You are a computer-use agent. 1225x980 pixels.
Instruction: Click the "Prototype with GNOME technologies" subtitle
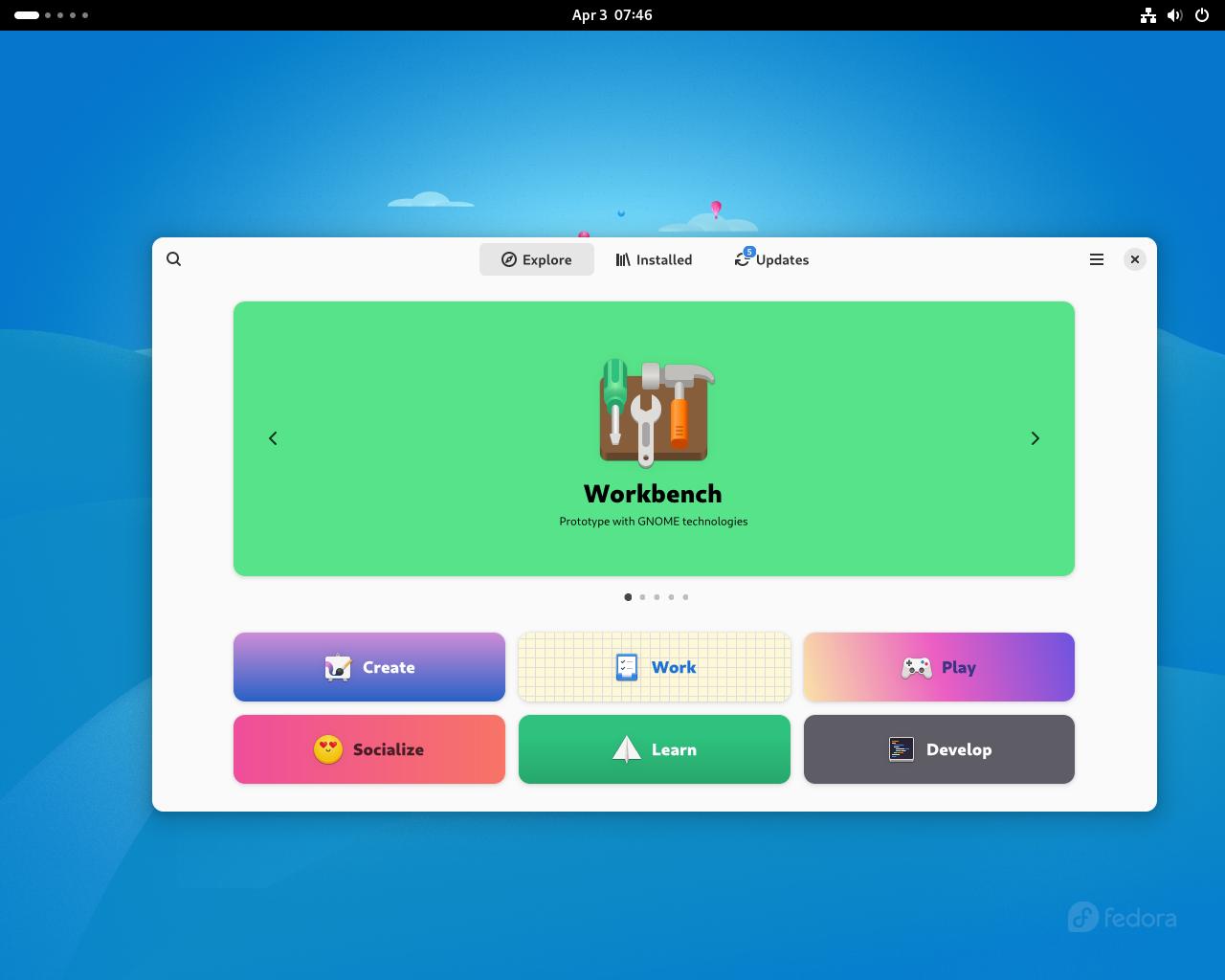(x=654, y=522)
